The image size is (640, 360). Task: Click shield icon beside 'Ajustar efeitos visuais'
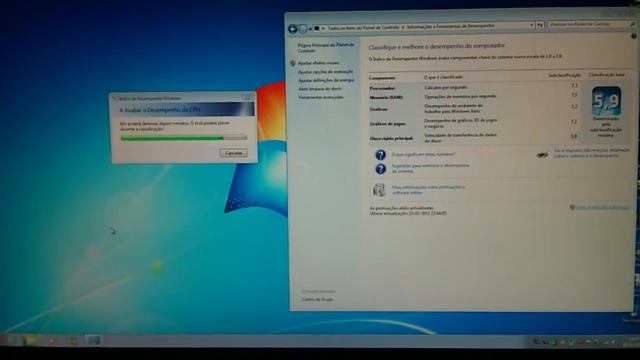293,63
